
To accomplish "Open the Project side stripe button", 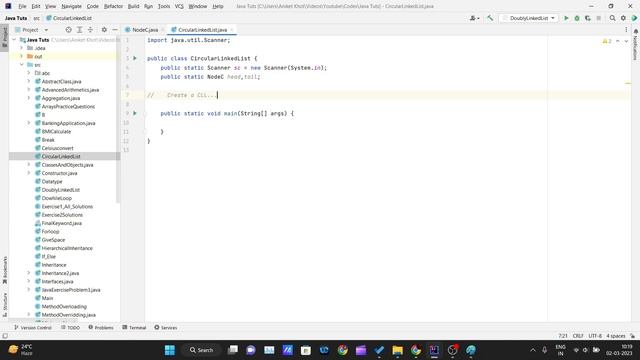I will pyautogui.click(x=5, y=38).
